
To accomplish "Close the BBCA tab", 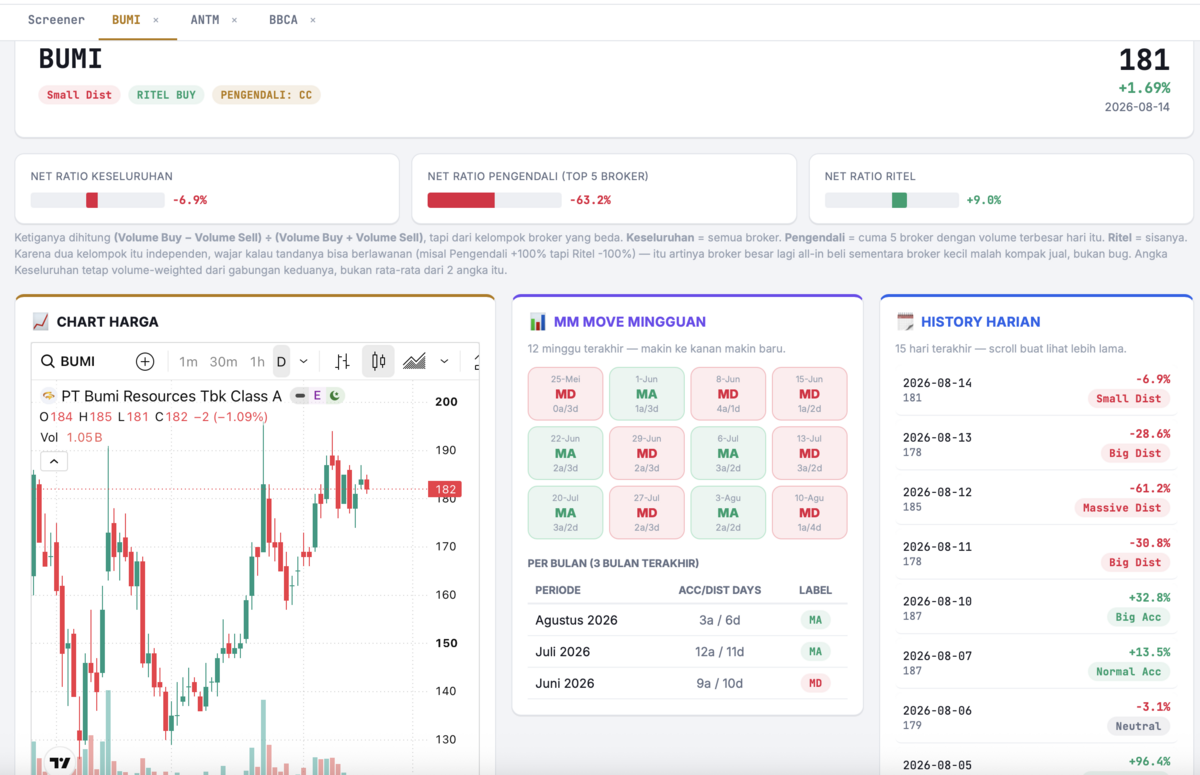I will 313,20.
